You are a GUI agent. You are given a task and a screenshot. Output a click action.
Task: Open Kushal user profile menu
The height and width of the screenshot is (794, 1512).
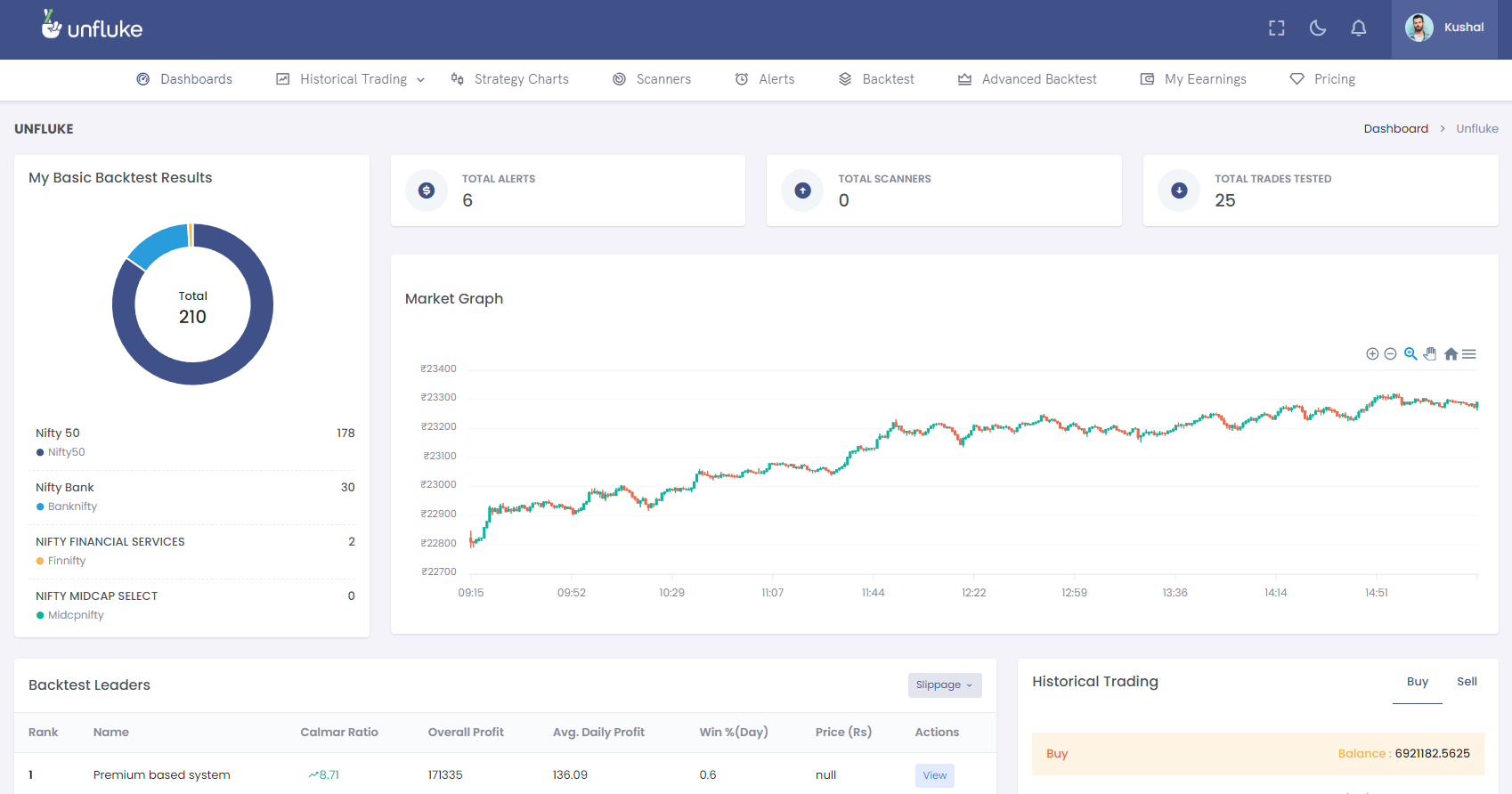1444,28
